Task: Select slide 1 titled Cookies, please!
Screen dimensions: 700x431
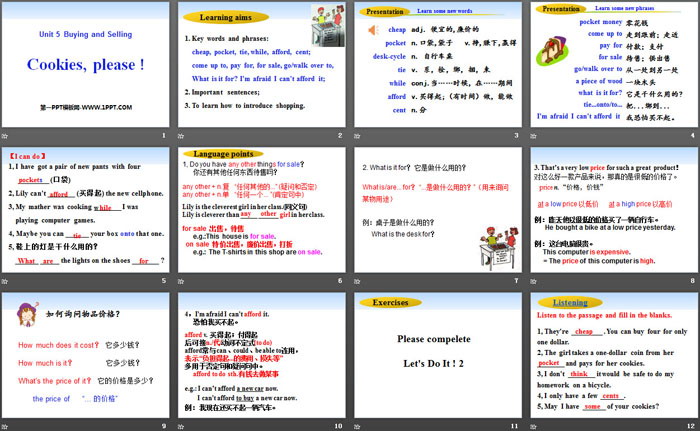Action: click(85, 64)
